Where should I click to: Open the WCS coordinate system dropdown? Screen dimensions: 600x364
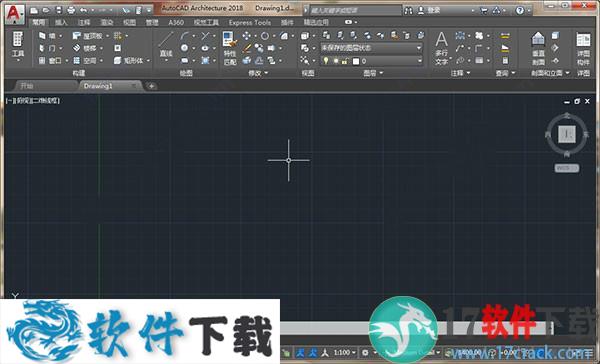pos(567,168)
